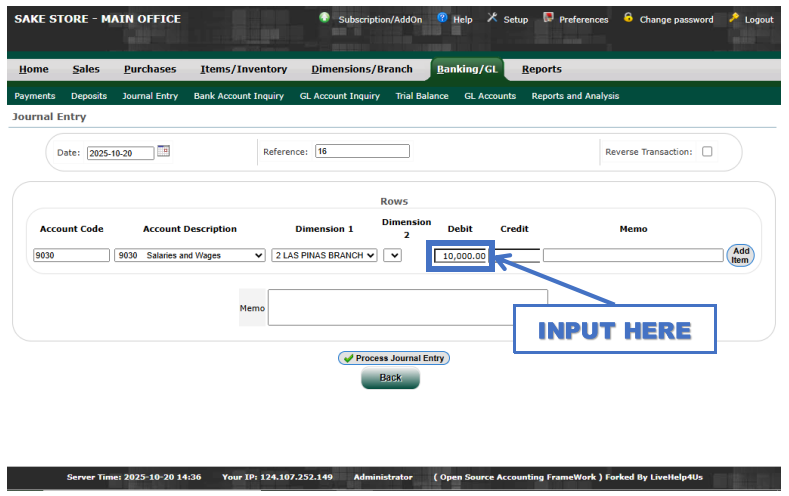Focus the Reference number field
This screenshot has width=789, height=496.
coord(362,152)
